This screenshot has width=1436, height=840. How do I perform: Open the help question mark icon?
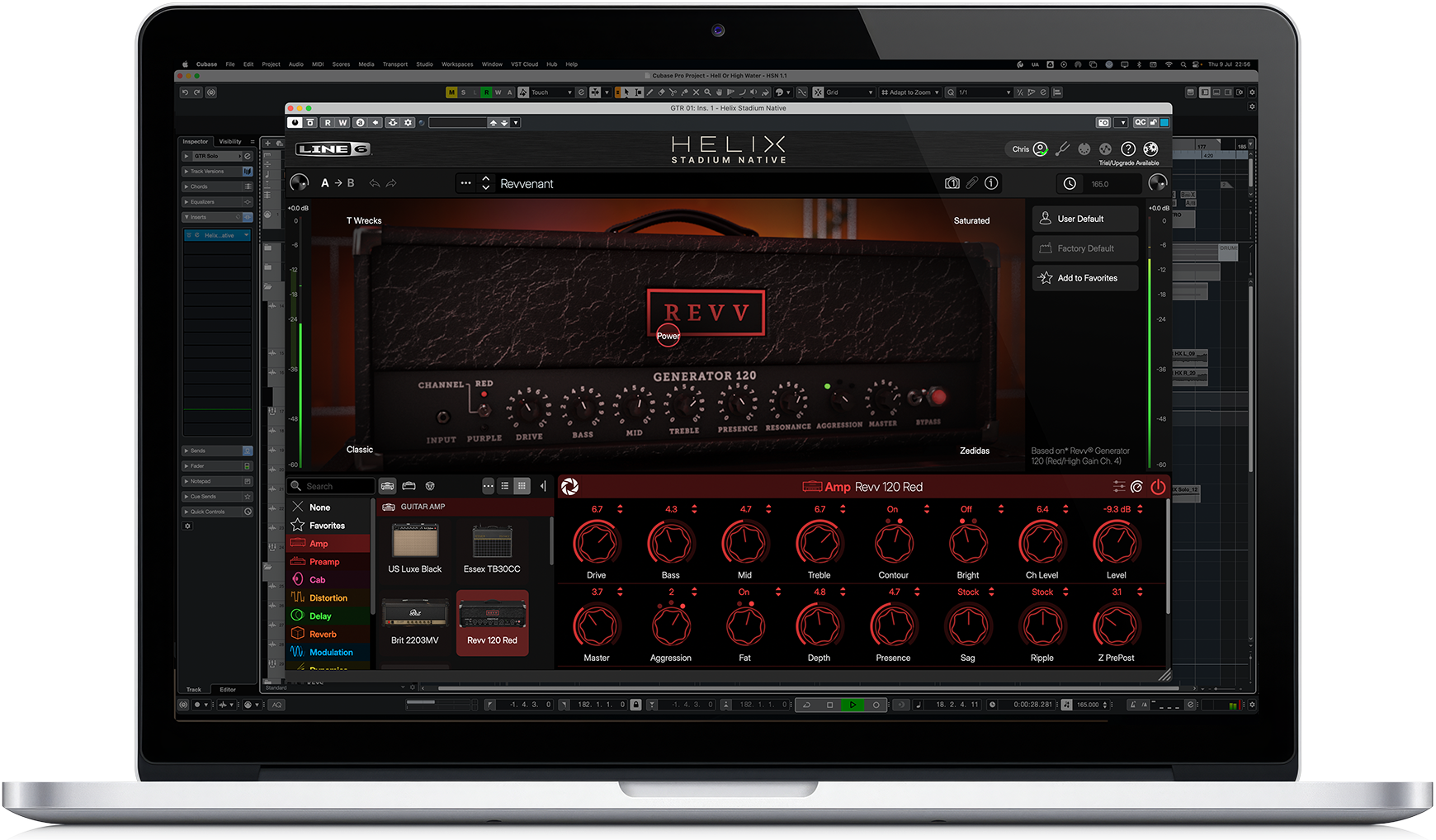click(x=1128, y=149)
